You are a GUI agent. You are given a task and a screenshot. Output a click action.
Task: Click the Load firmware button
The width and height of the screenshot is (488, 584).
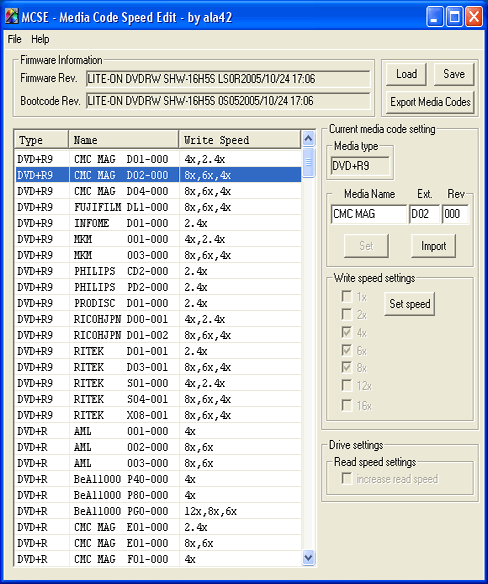click(406, 74)
